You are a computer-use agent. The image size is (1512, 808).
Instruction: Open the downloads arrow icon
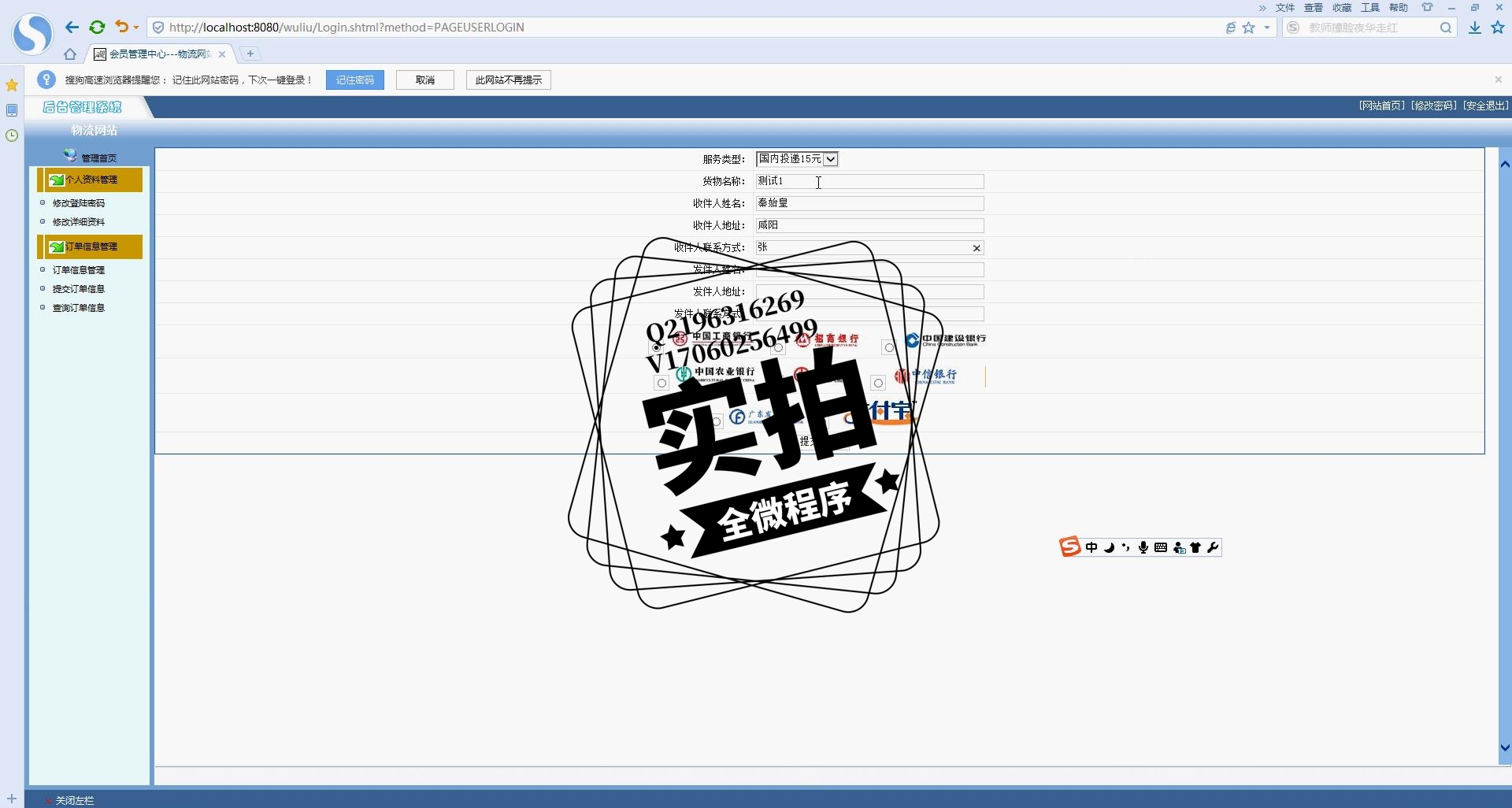click(1475, 28)
